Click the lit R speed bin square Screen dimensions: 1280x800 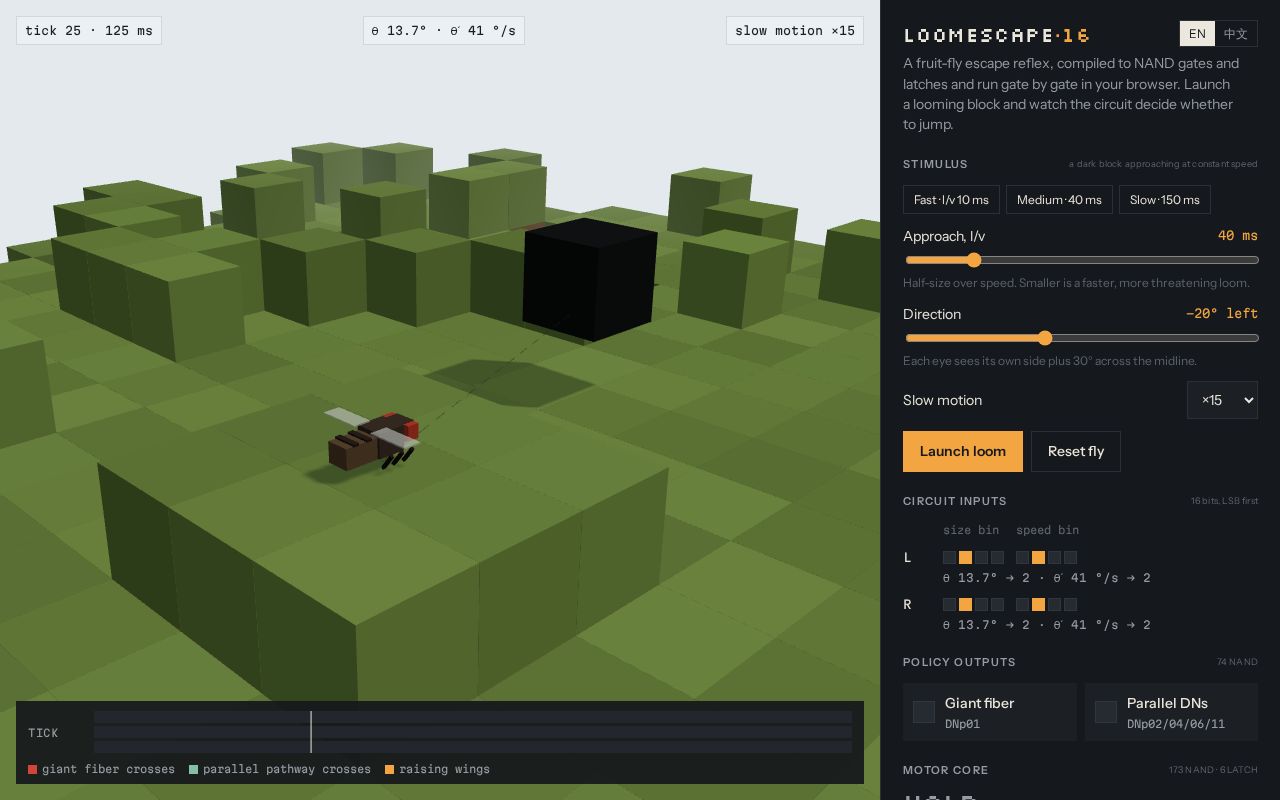pos(1038,604)
